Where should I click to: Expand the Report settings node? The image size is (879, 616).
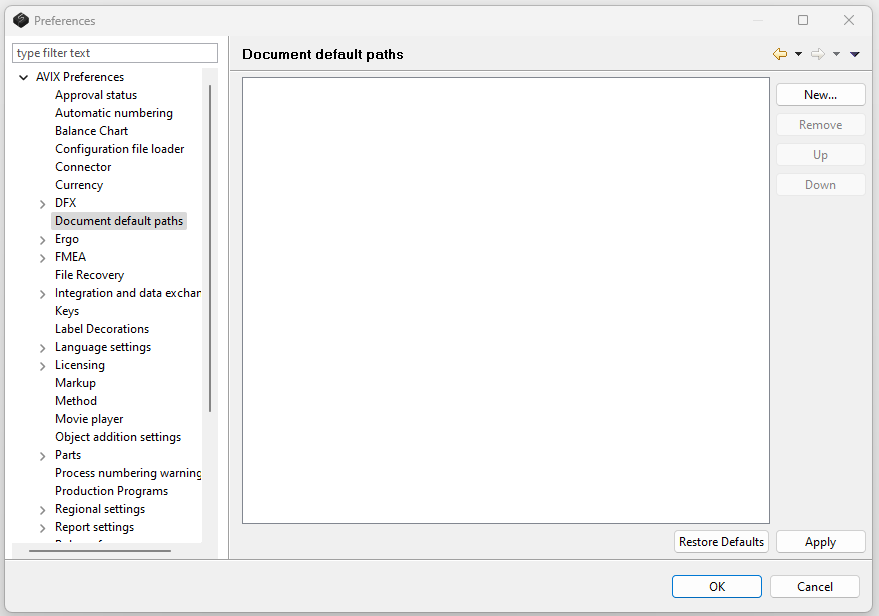click(x=42, y=528)
